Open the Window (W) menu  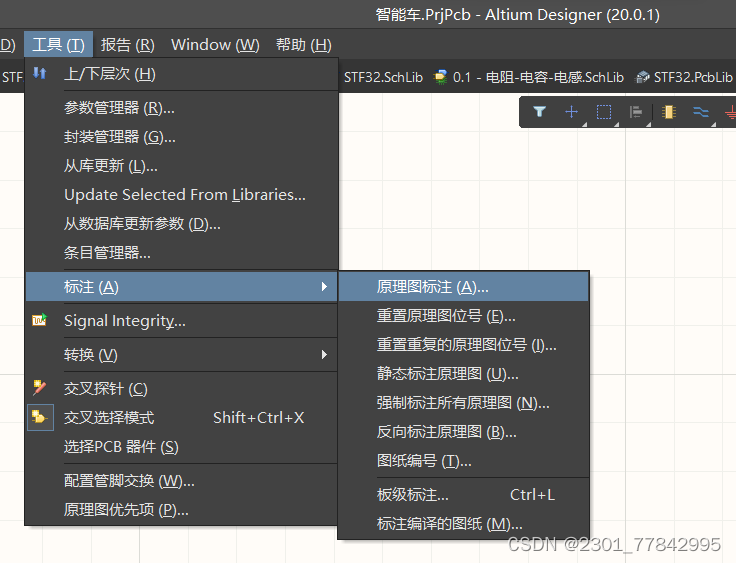(215, 45)
